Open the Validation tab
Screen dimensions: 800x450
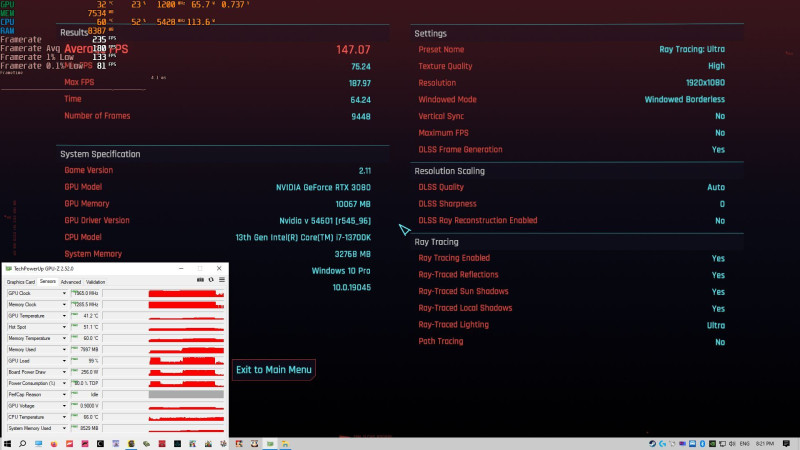(95, 282)
